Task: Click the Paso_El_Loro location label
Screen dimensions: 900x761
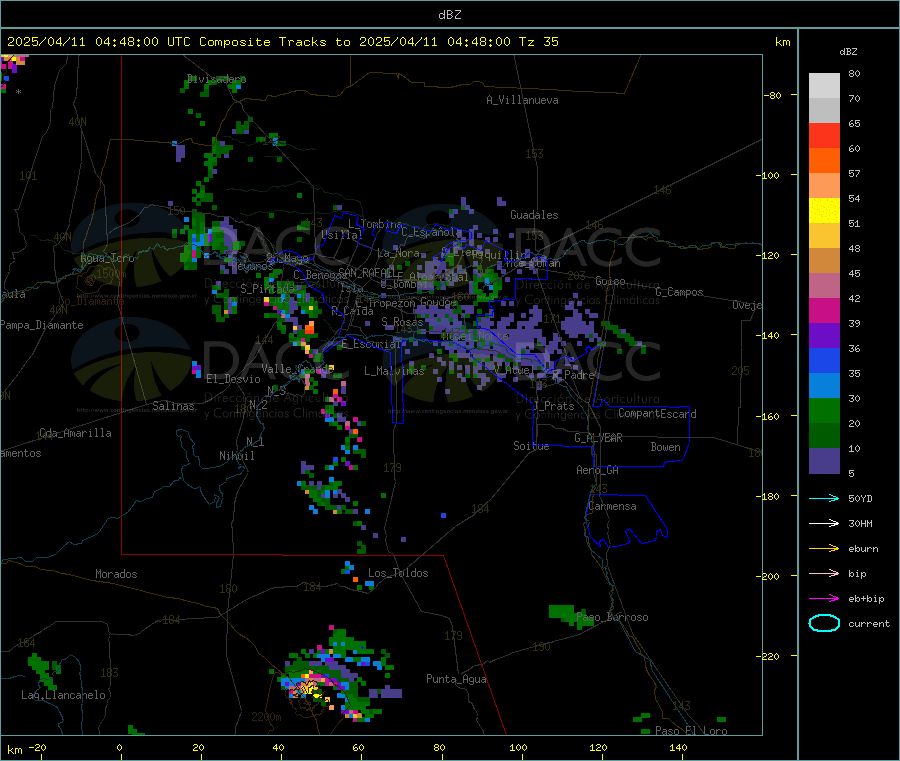Action: tap(691, 731)
